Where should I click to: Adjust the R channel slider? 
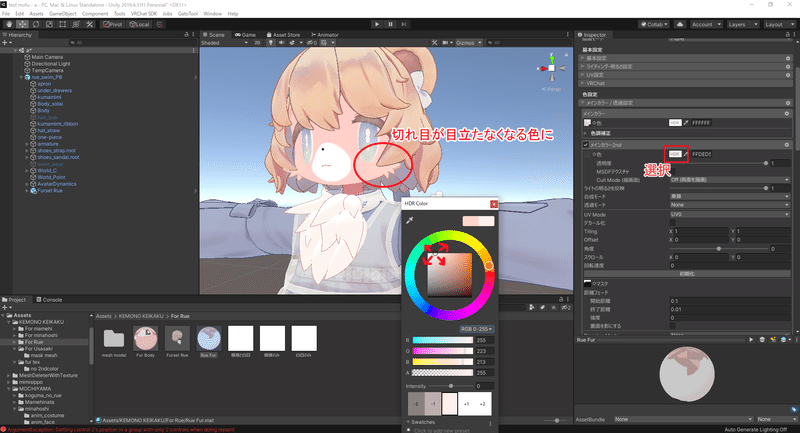tap(443, 340)
